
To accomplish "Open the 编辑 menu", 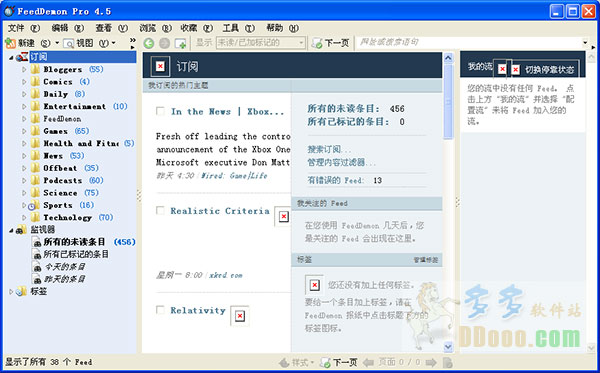I will (x=68, y=28).
